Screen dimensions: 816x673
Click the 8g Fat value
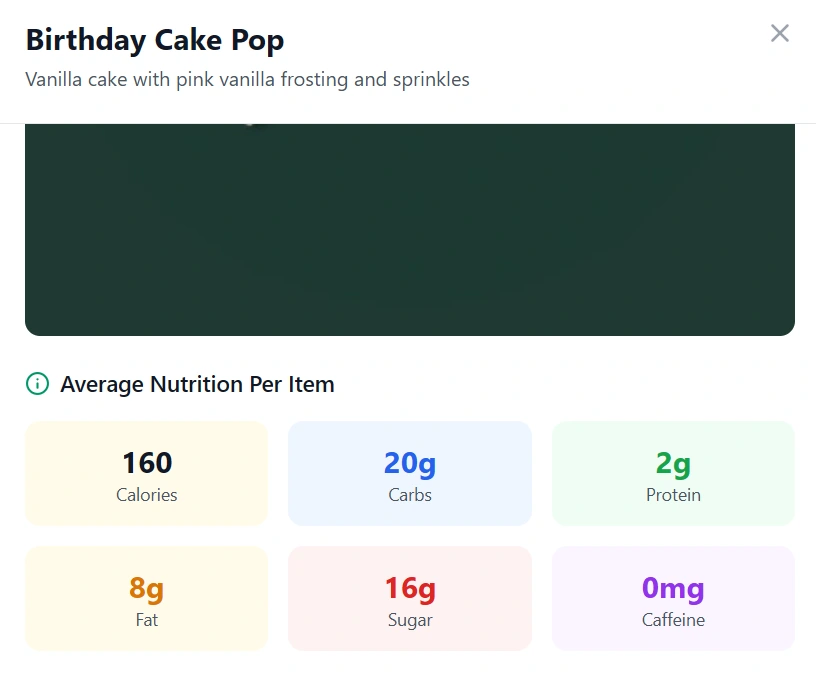[146, 588]
